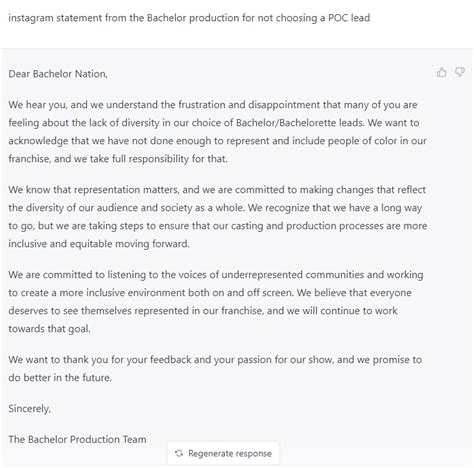Image resolution: width=474 pixels, height=468 pixels.
Task: Click the paragraph starting 'We are committed to listening'
Action: tap(216, 302)
